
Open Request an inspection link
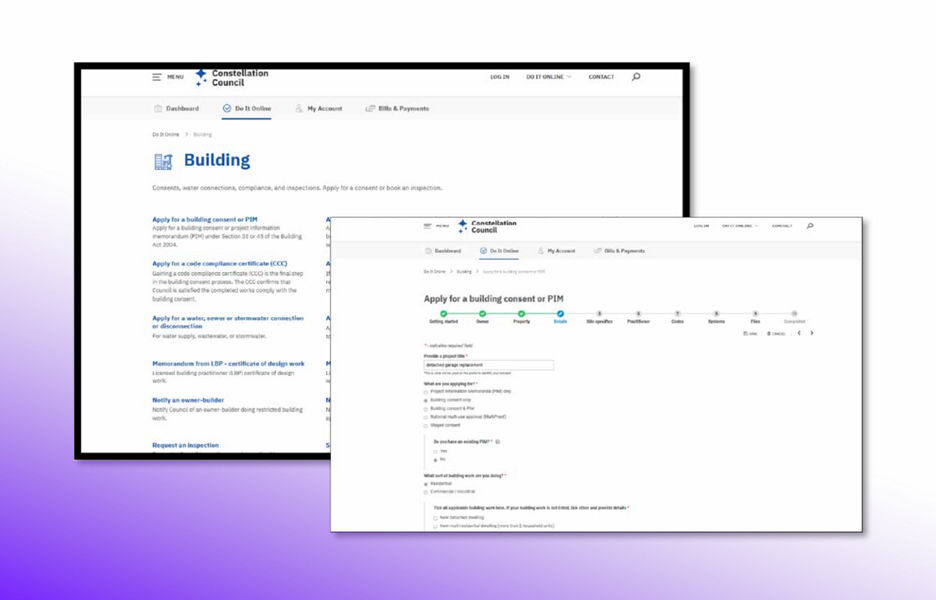click(x=185, y=445)
